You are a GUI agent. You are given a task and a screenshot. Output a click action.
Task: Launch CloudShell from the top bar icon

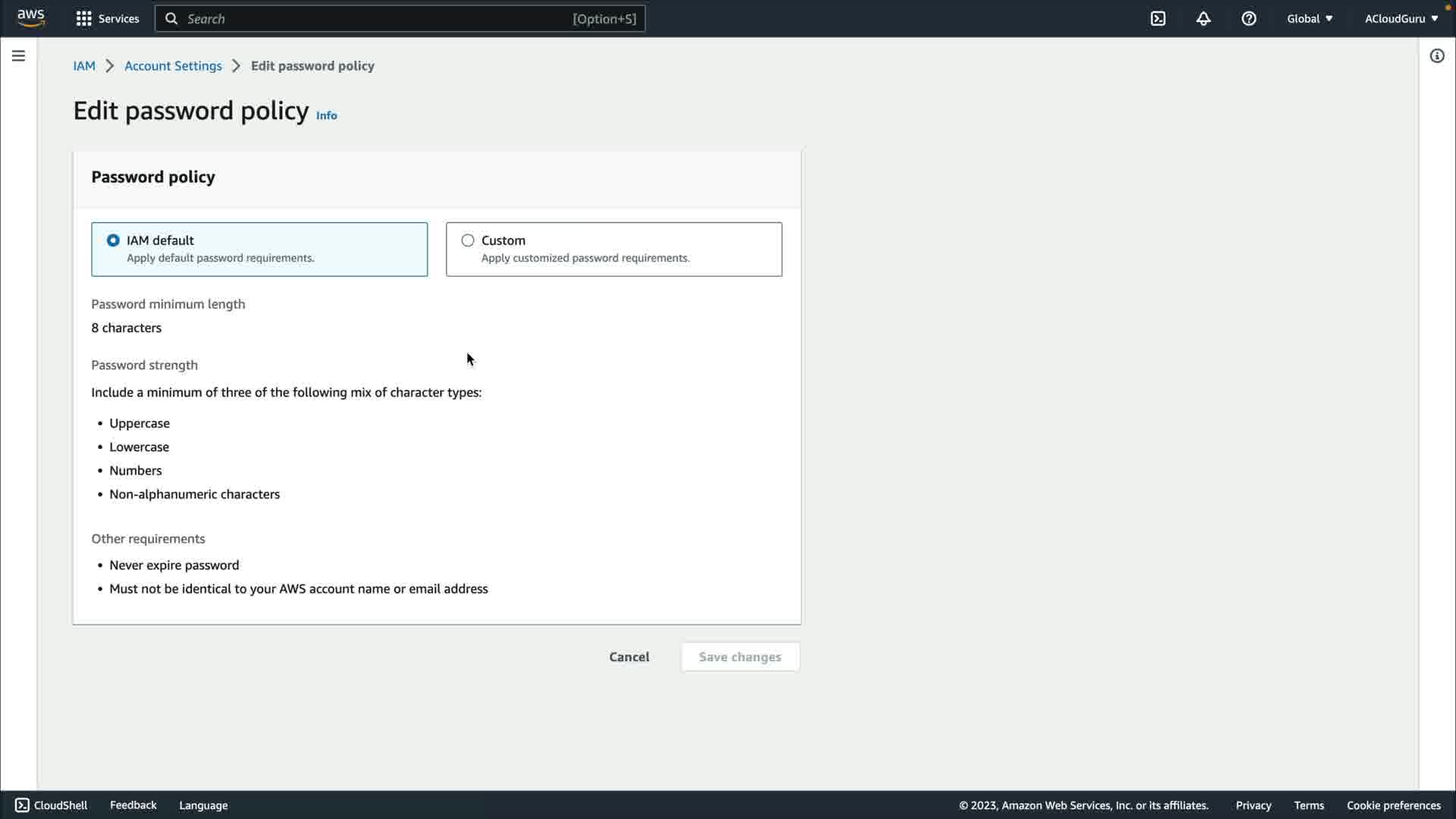click(x=1158, y=19)
